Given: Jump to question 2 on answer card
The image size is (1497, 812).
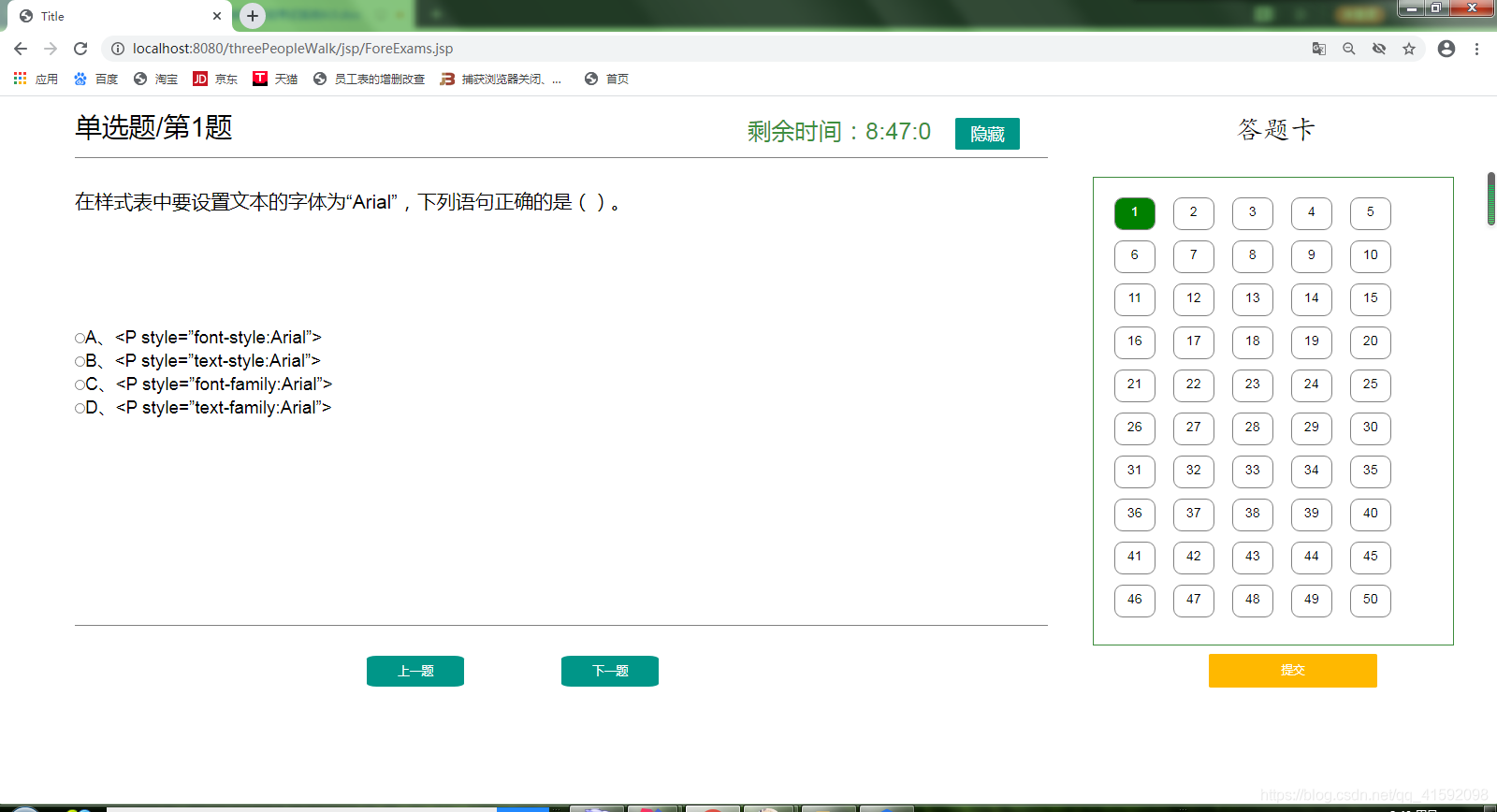Looking at the screenshot, I should coord(1194,213).
